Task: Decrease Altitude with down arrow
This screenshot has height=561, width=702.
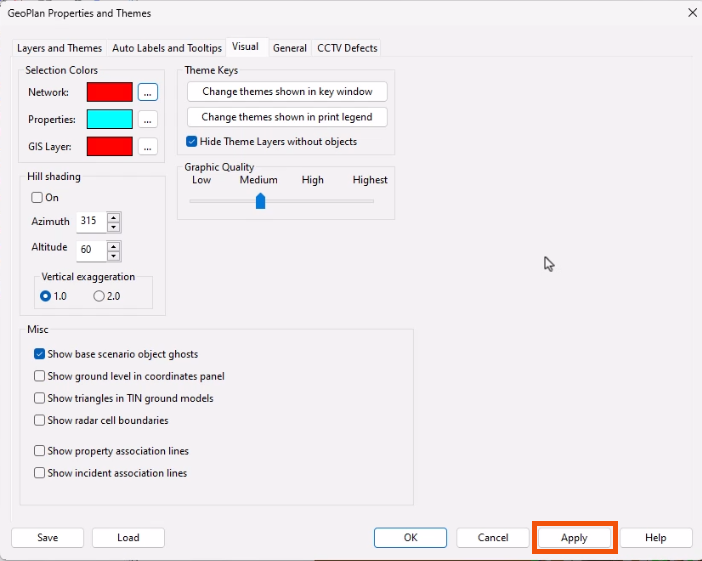Action: (114, 256)
